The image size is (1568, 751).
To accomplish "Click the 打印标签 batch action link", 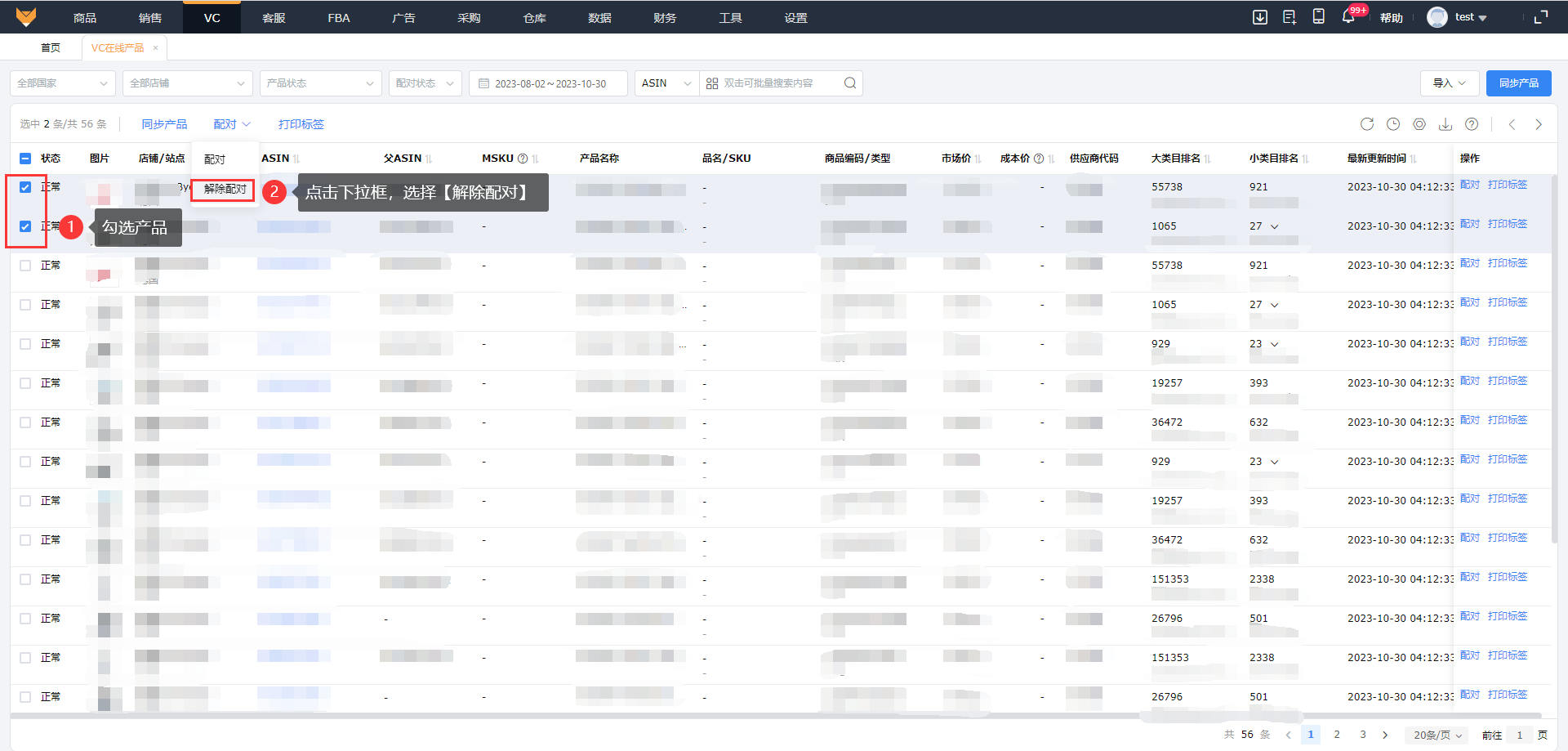I will click(301, 124).
